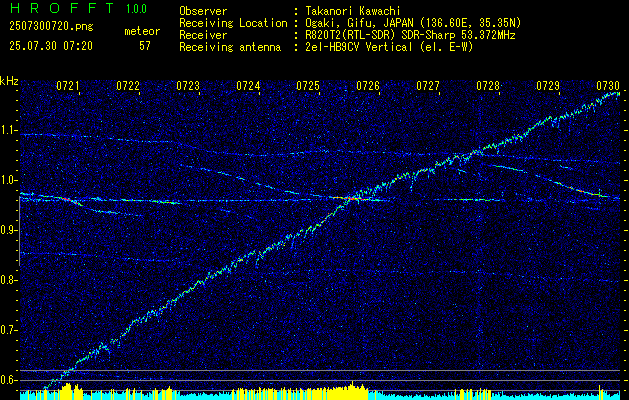This screenshot has width=629, height=400.
Task: Click the Receiver field label
Action: [203, 35]
